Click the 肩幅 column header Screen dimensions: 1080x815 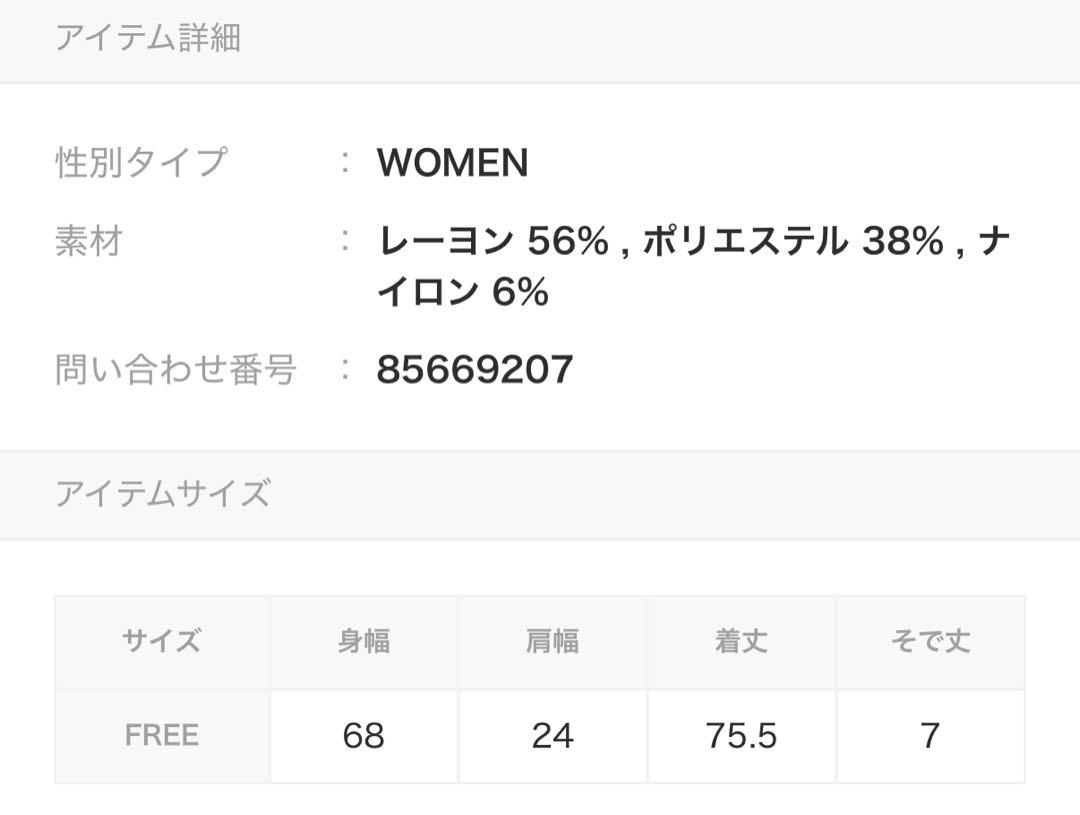click(552, 642)
